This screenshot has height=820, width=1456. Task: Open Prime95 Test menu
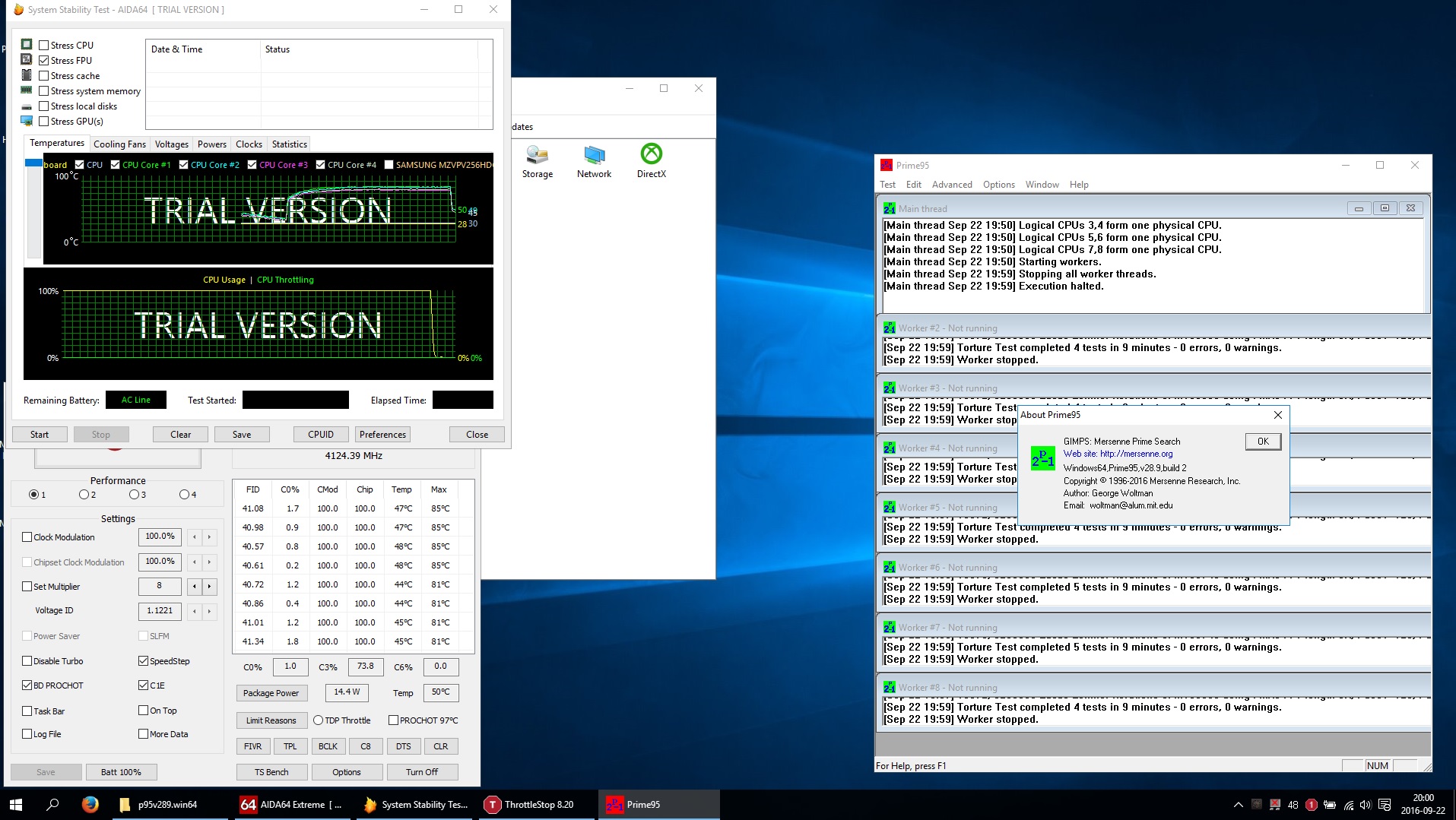pos(887,185)
